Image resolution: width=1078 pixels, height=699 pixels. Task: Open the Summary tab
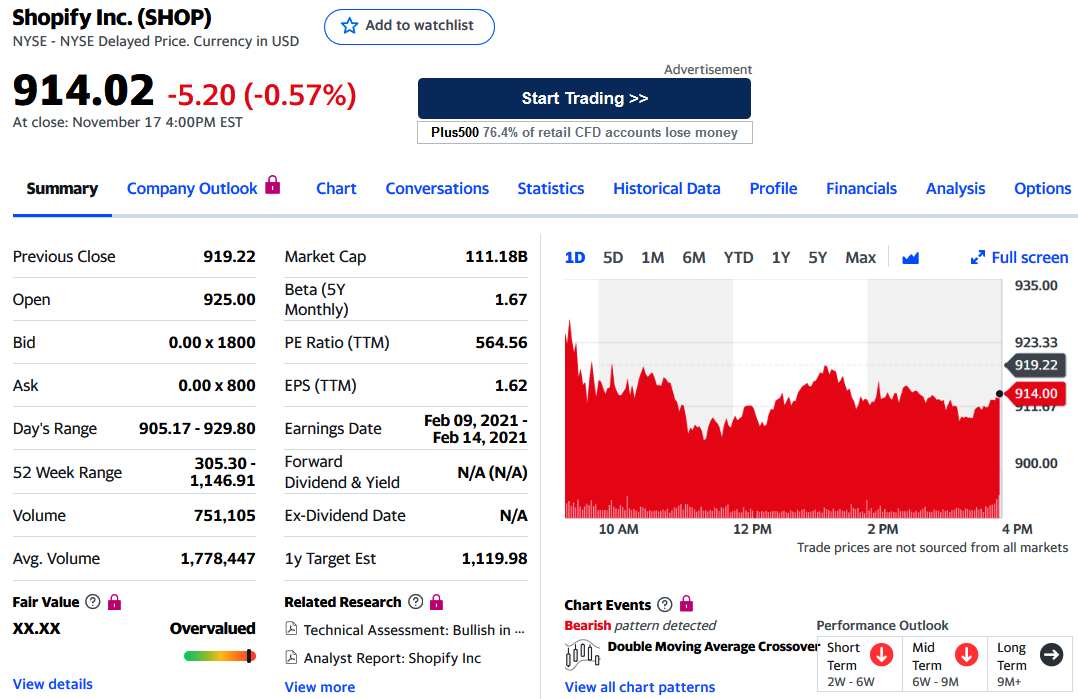click(x=62, y=188)
